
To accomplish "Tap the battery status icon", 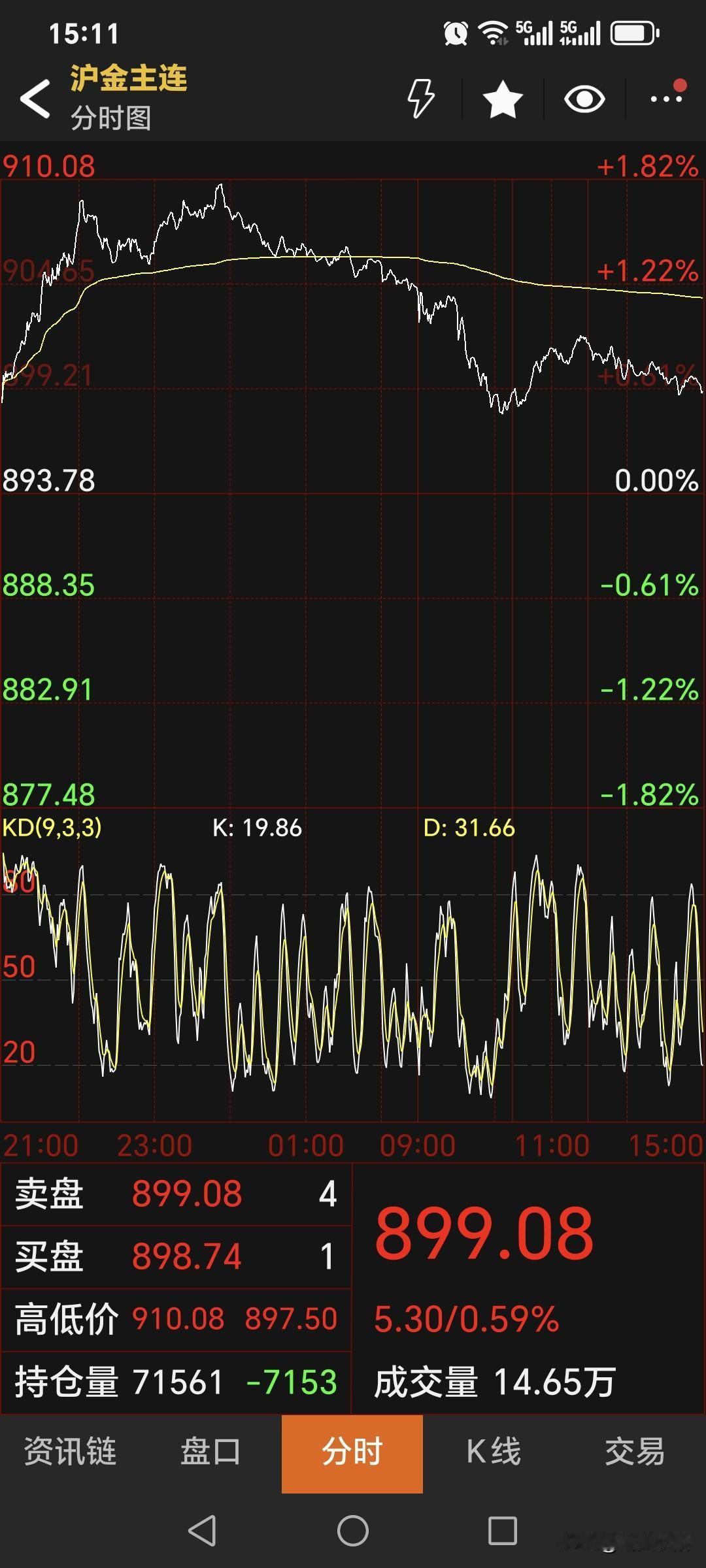I will (635, 33).
